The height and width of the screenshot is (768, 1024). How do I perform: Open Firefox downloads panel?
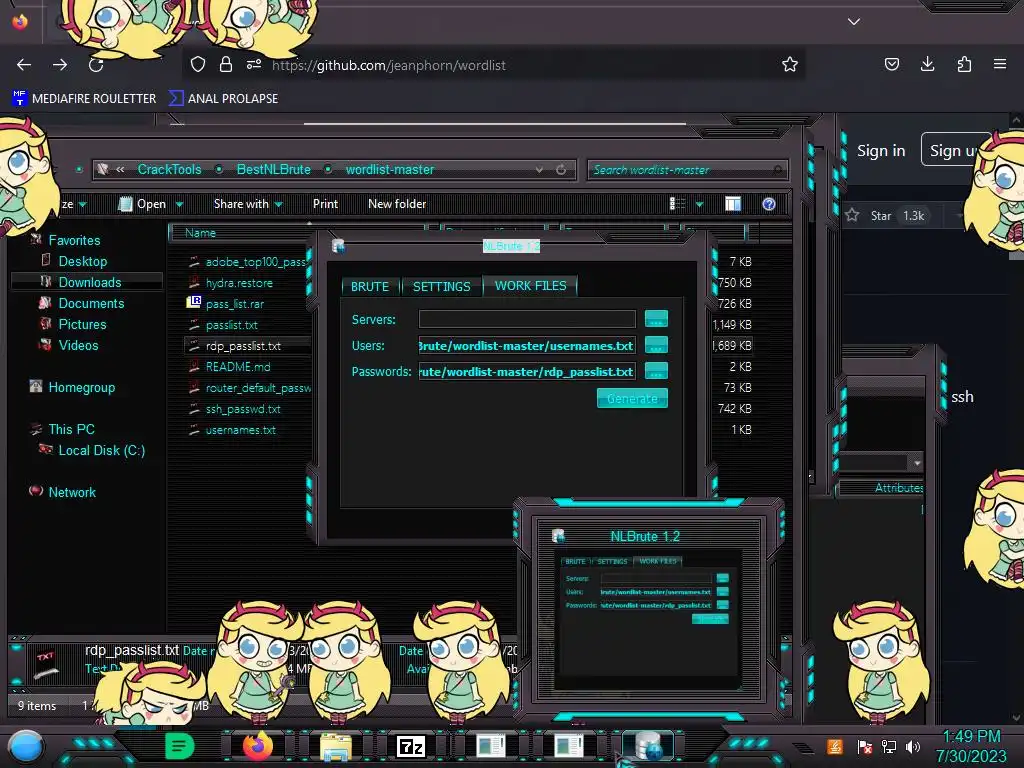927,64
